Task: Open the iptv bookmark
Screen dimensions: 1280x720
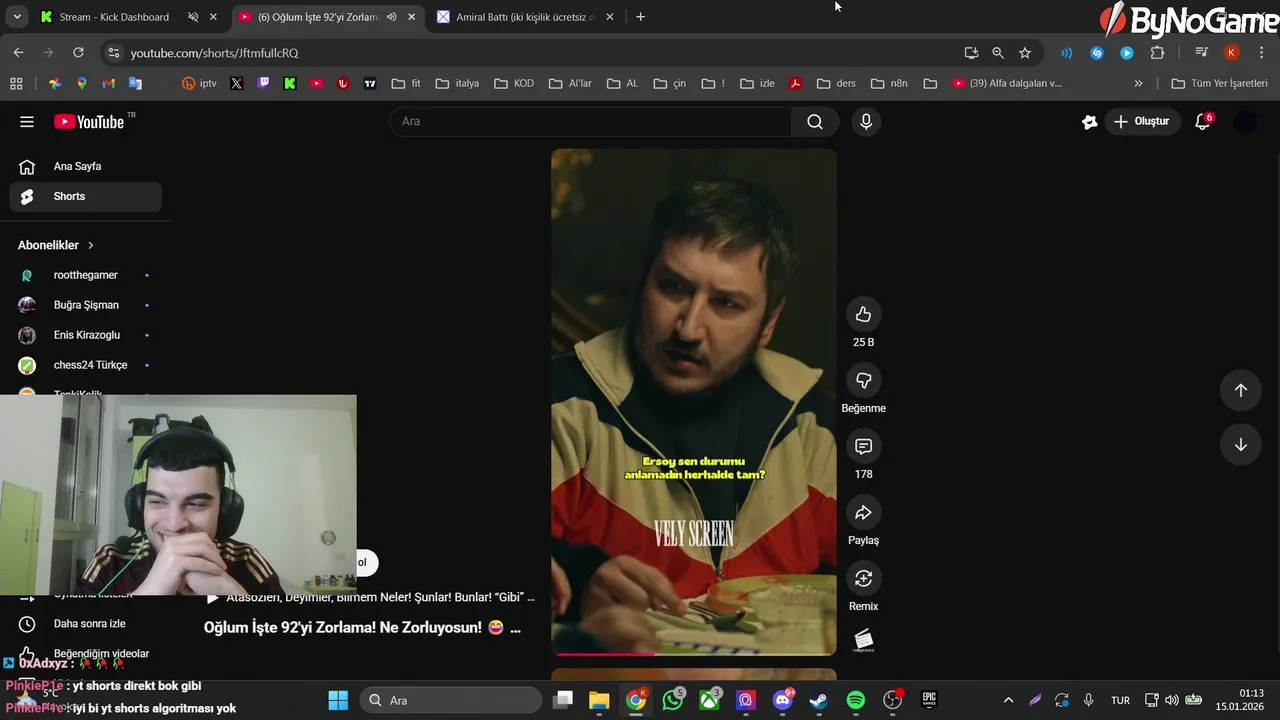Action: [x=199, y=83]
